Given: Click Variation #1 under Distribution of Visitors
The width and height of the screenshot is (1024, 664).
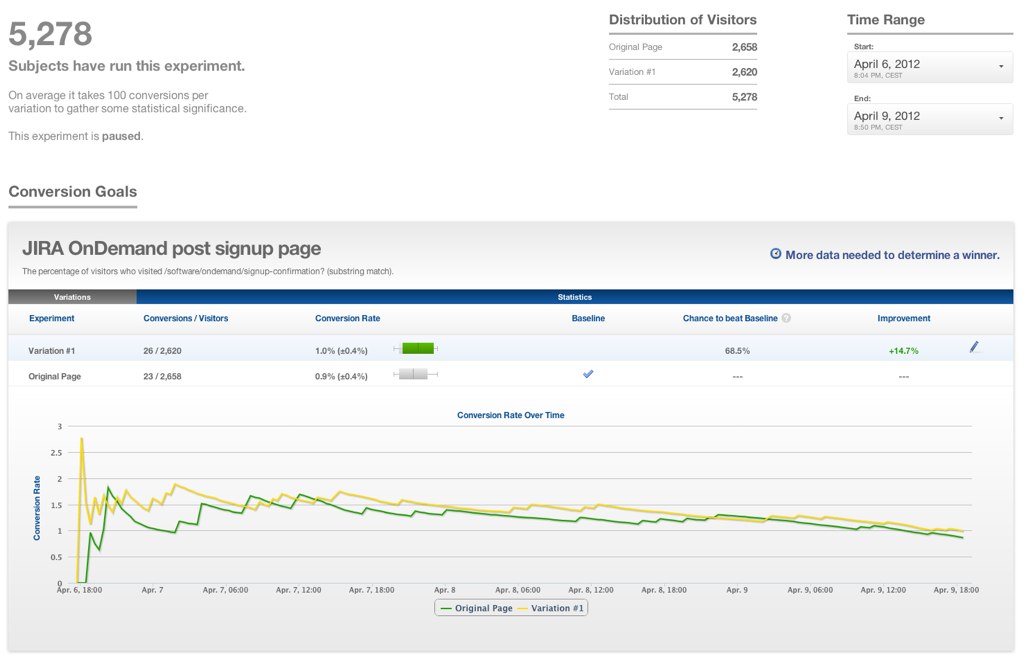Looking at the screenshot, I should 632,72.
